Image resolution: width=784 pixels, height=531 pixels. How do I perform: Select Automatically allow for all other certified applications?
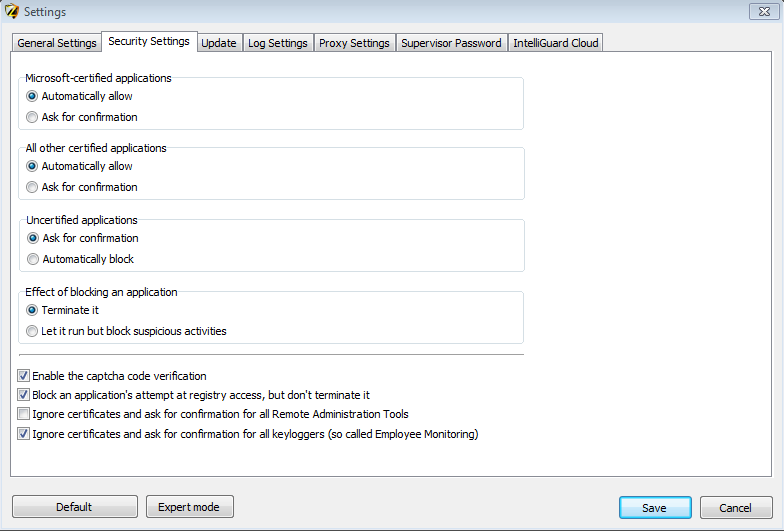[33, 166]
